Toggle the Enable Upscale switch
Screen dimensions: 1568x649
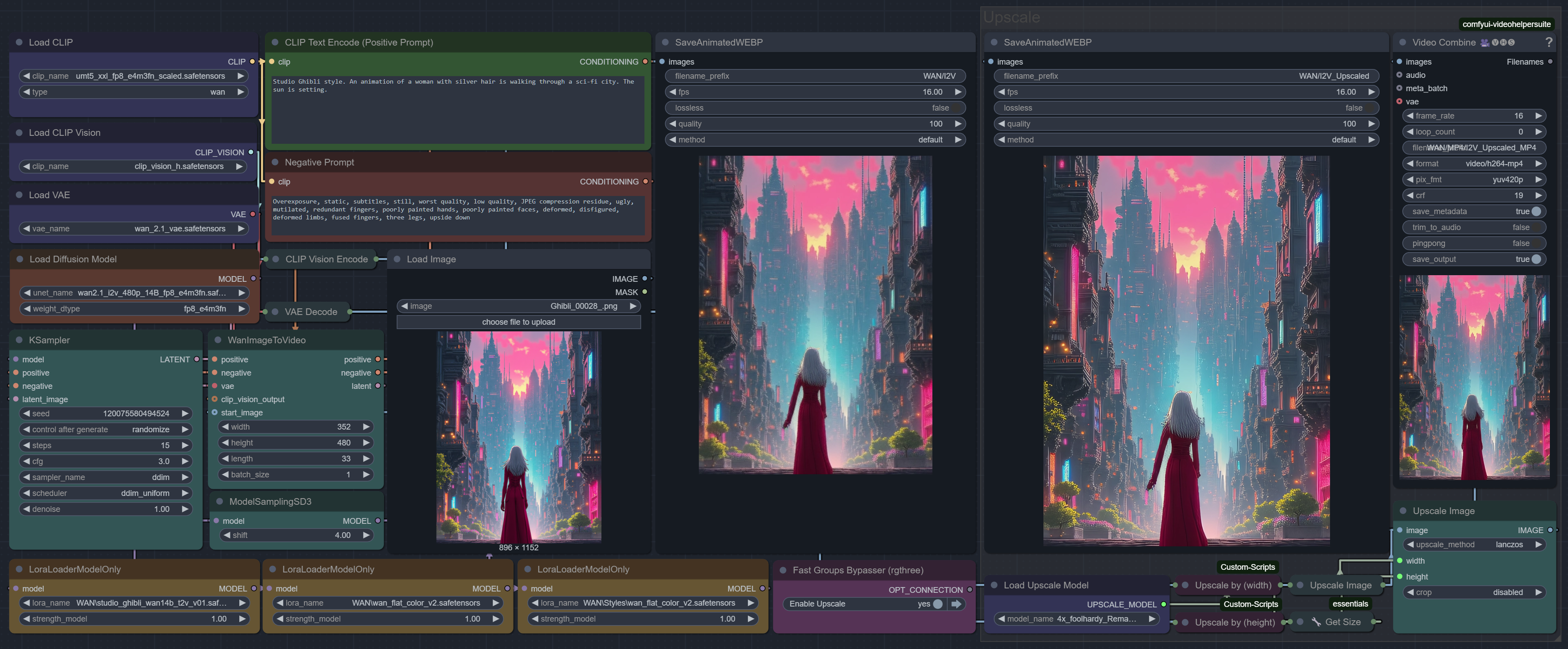click(937, 604)
